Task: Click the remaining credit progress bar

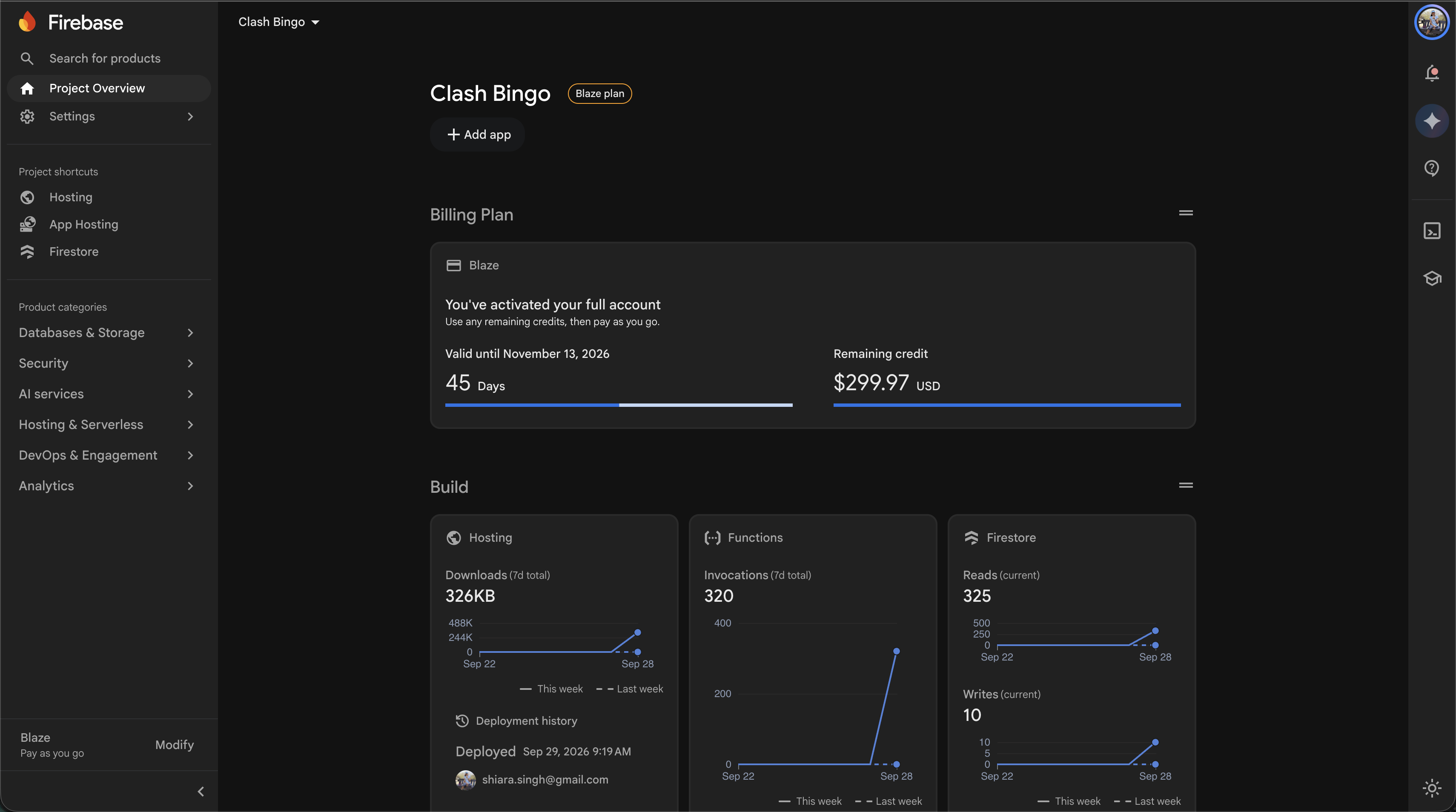Action: 1007,405
